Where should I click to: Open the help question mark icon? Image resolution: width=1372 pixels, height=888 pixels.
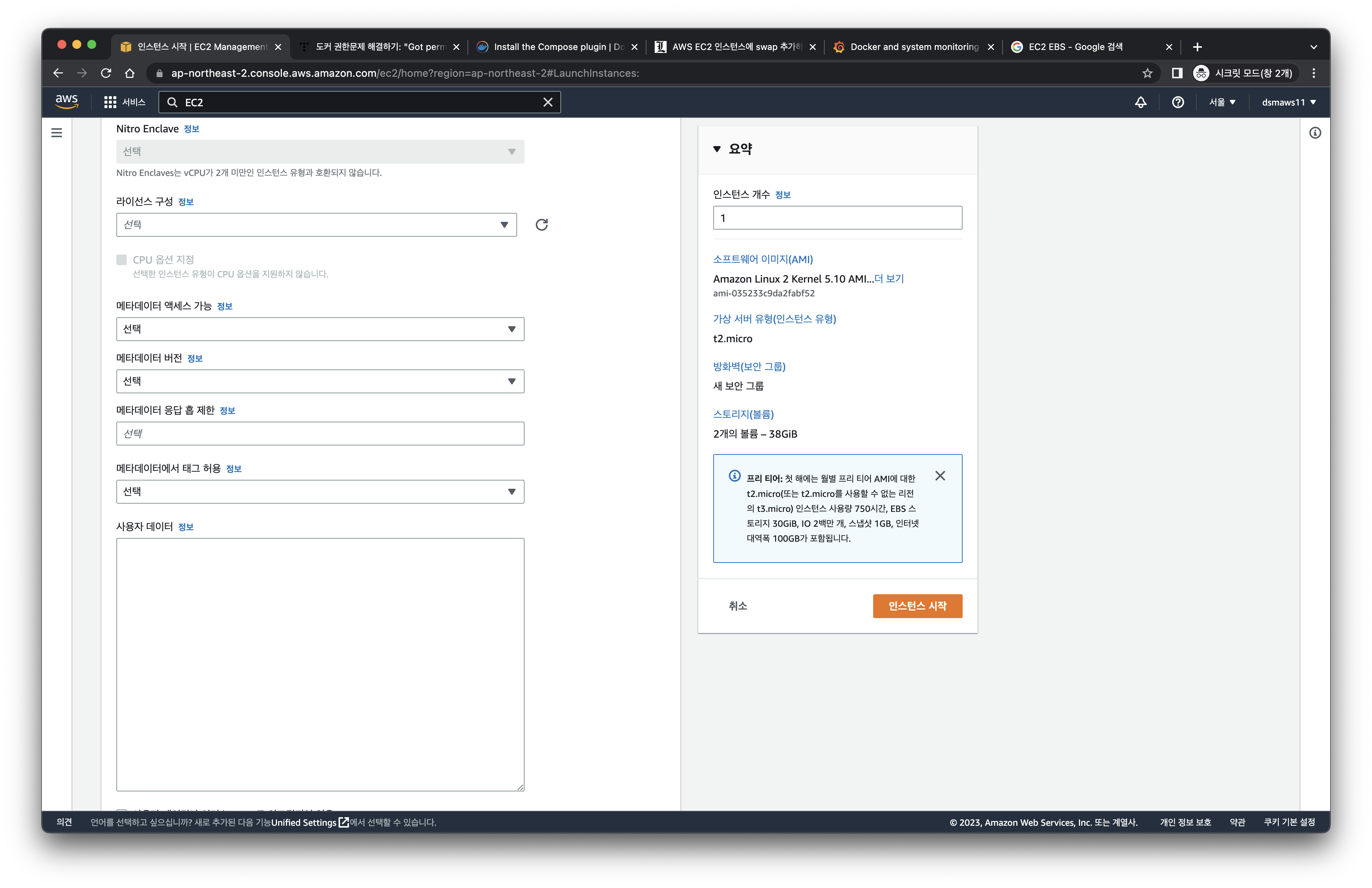coord(1178,102)
